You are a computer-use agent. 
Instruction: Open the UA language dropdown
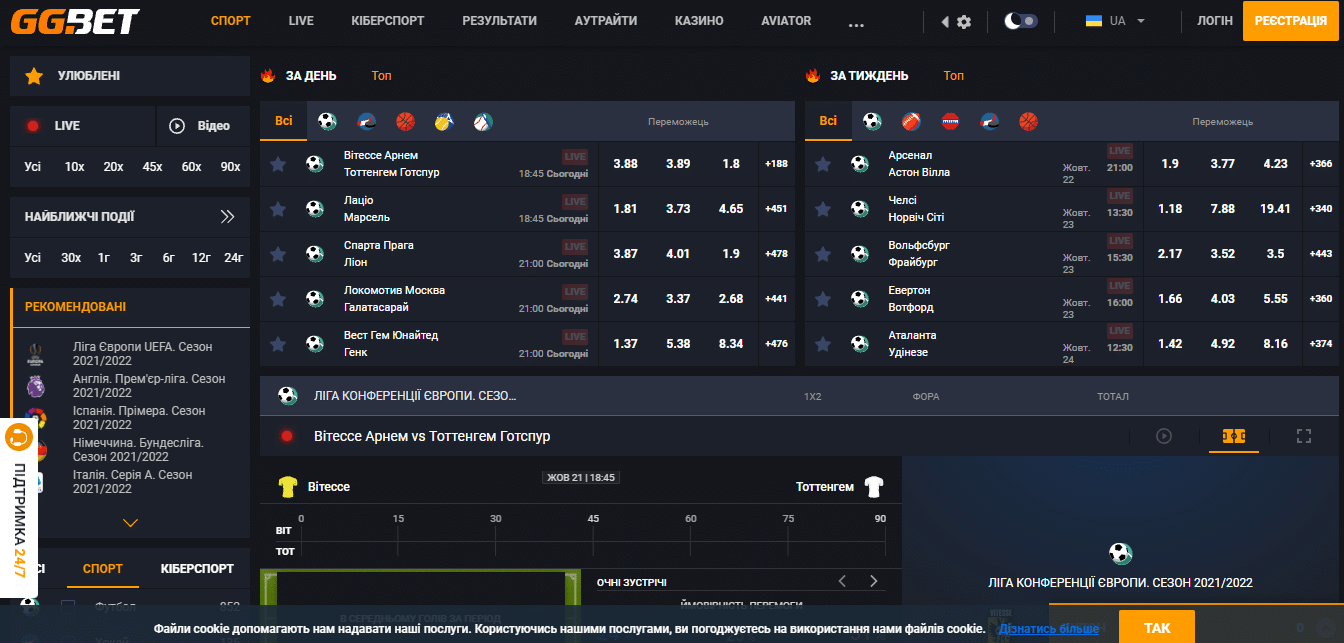point(1116,21)
